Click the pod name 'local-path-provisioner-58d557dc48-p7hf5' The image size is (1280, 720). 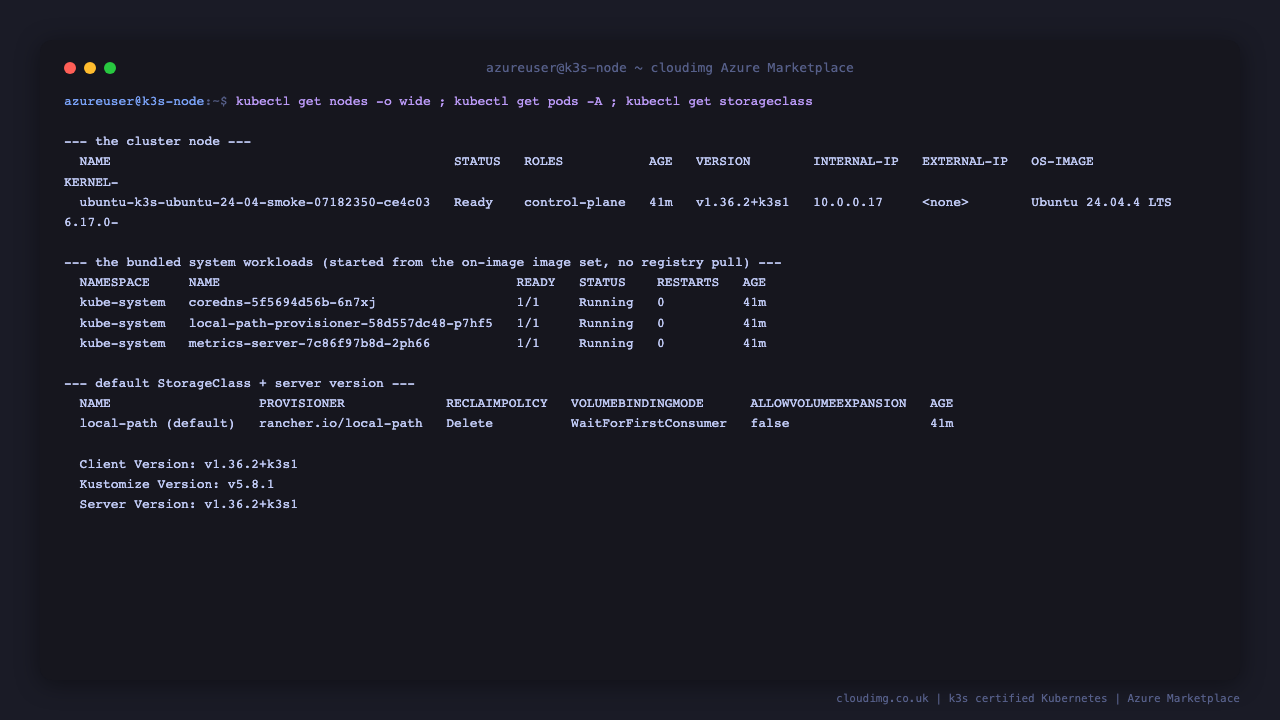pyautogui.click(x=341, y=324)
